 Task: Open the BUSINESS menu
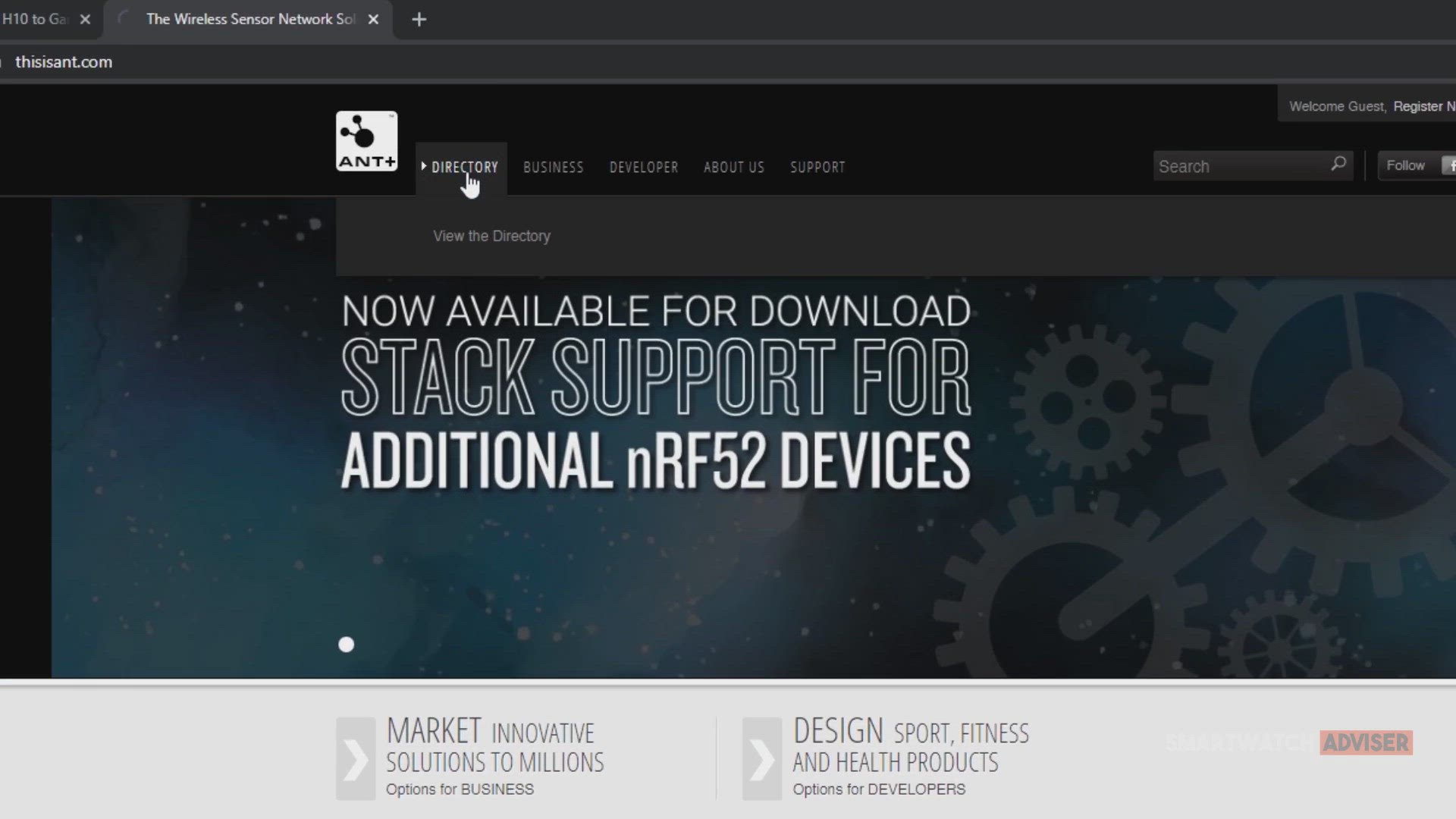[554, 167]
